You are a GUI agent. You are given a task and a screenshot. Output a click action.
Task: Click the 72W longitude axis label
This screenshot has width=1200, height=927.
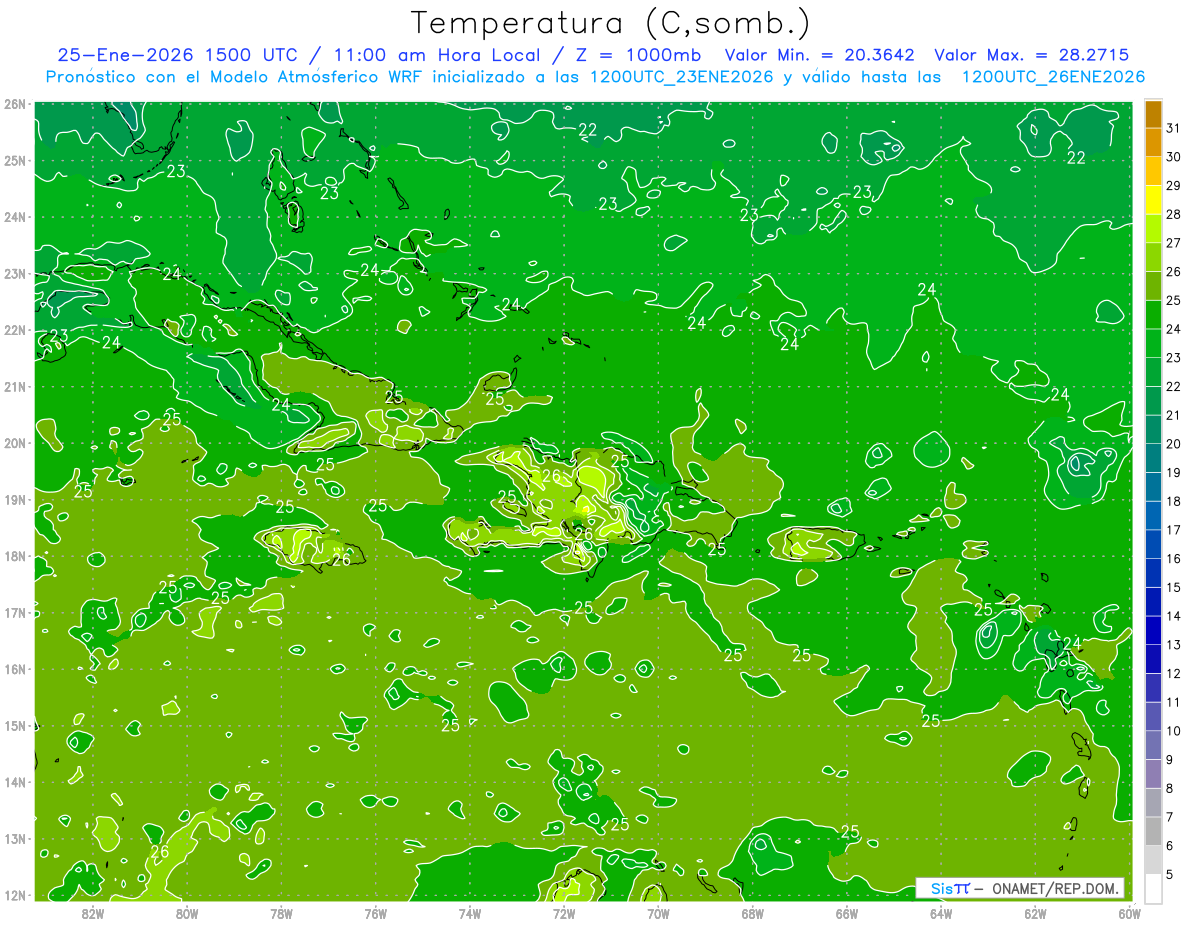[564, 913]
